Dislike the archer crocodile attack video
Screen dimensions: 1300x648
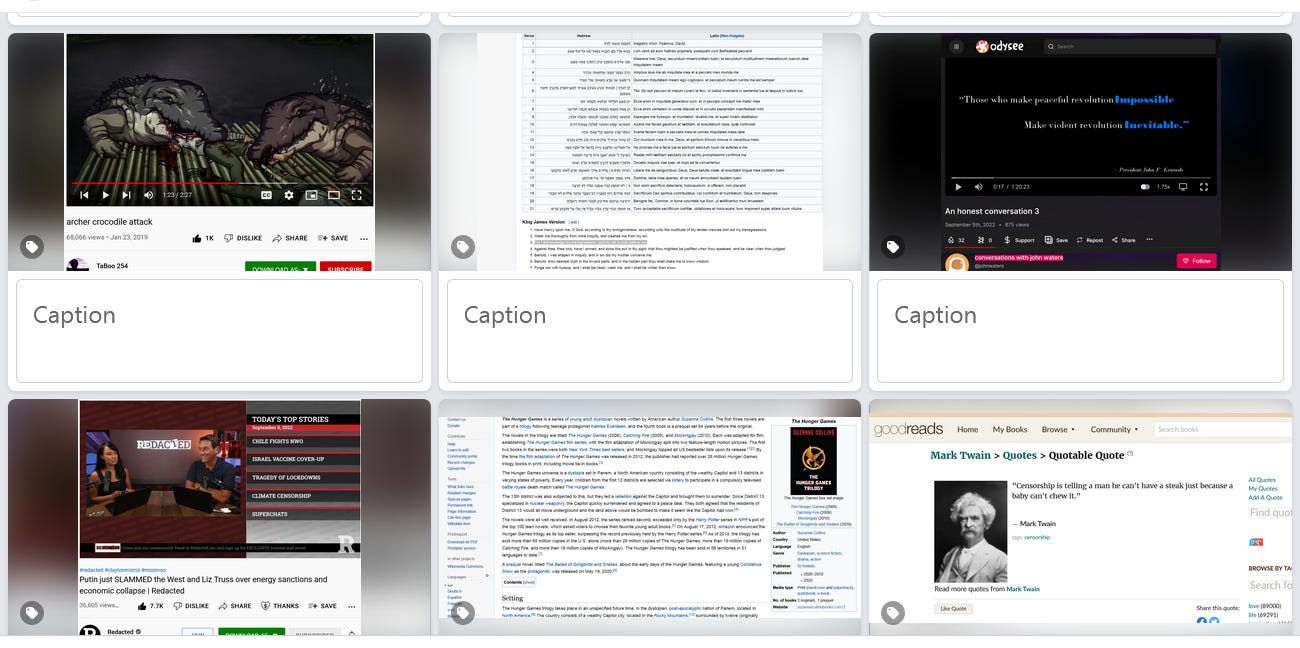(x=243, y=238)
